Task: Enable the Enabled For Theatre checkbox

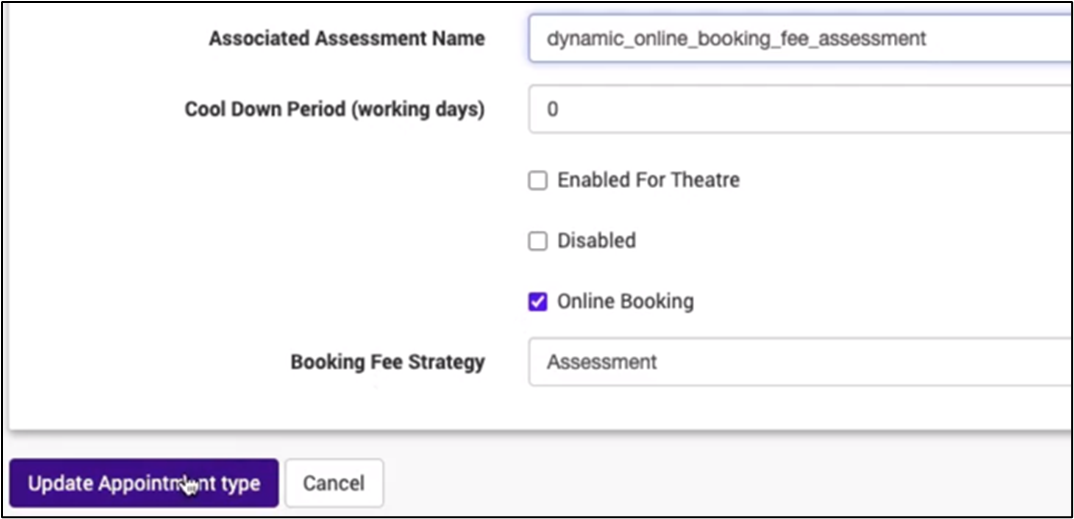Action: [538, 181]
